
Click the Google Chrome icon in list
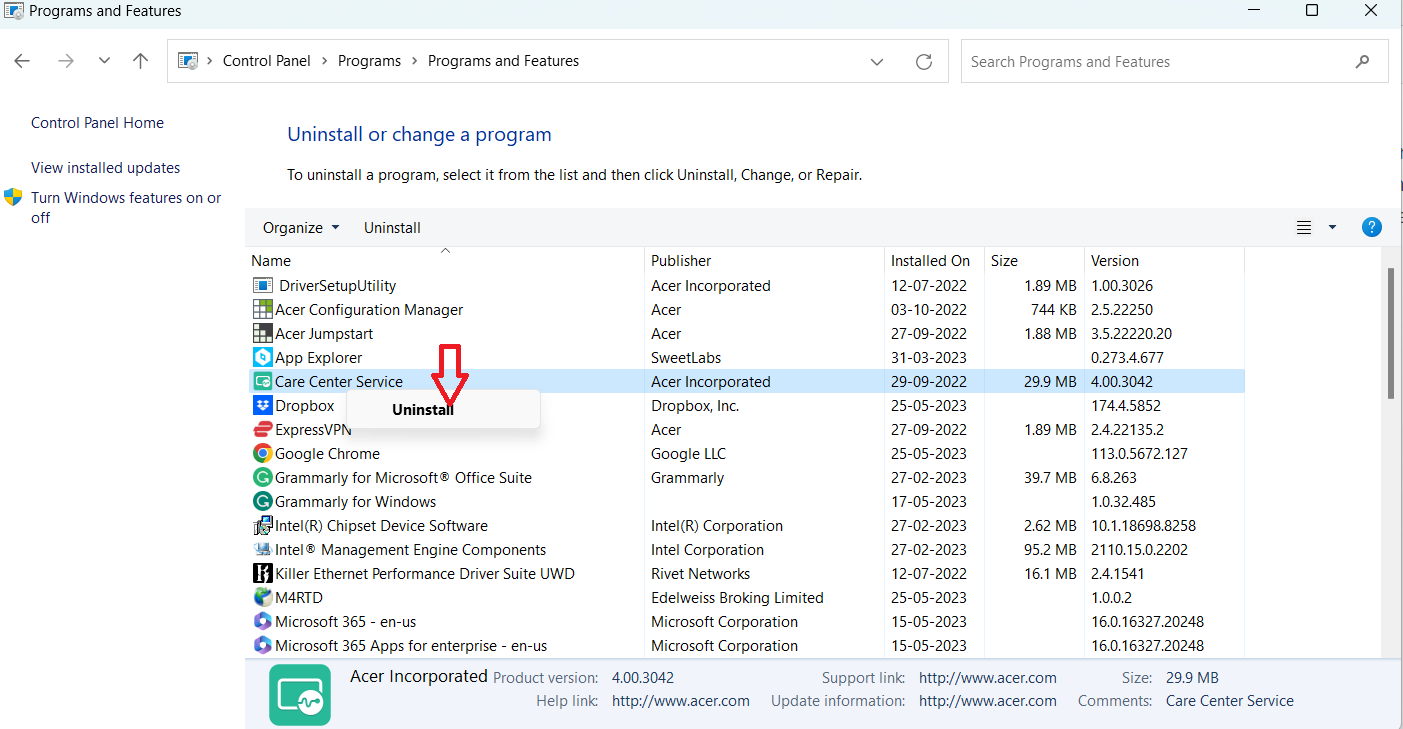(x=263, y=454)
